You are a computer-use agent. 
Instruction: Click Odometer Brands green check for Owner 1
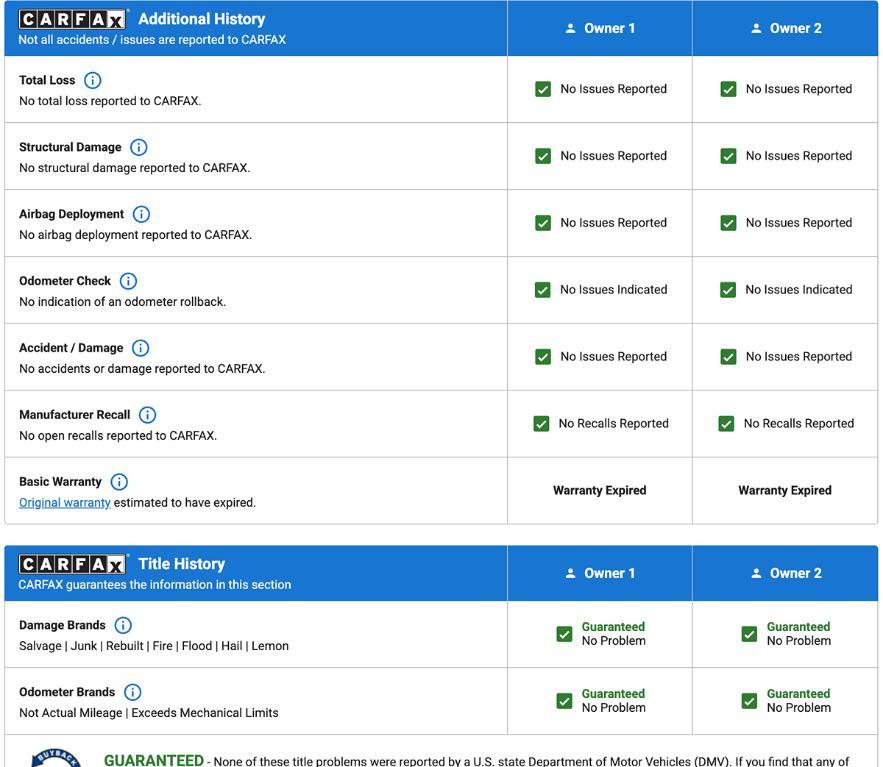tap(564, 701)
